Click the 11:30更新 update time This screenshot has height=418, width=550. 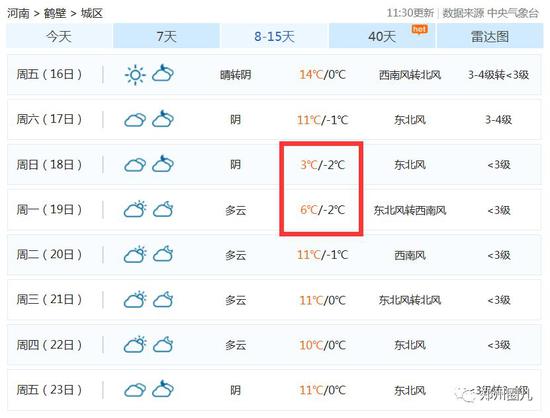click(410, 13)
